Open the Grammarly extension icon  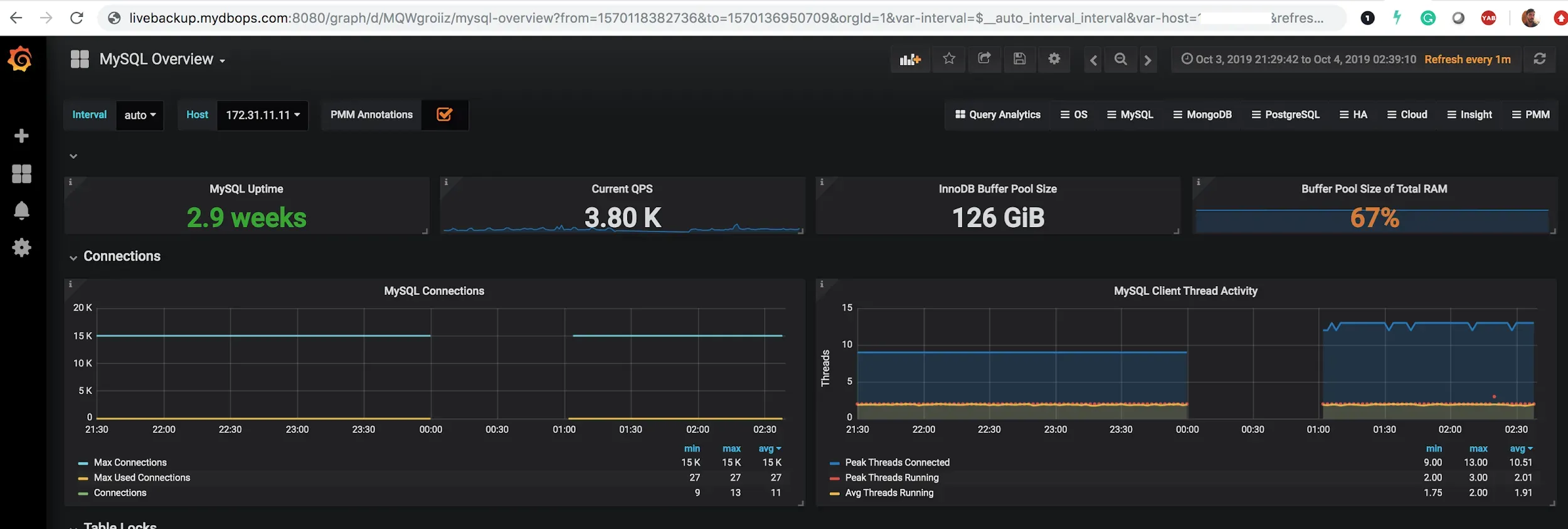(x=1428, y=18)
